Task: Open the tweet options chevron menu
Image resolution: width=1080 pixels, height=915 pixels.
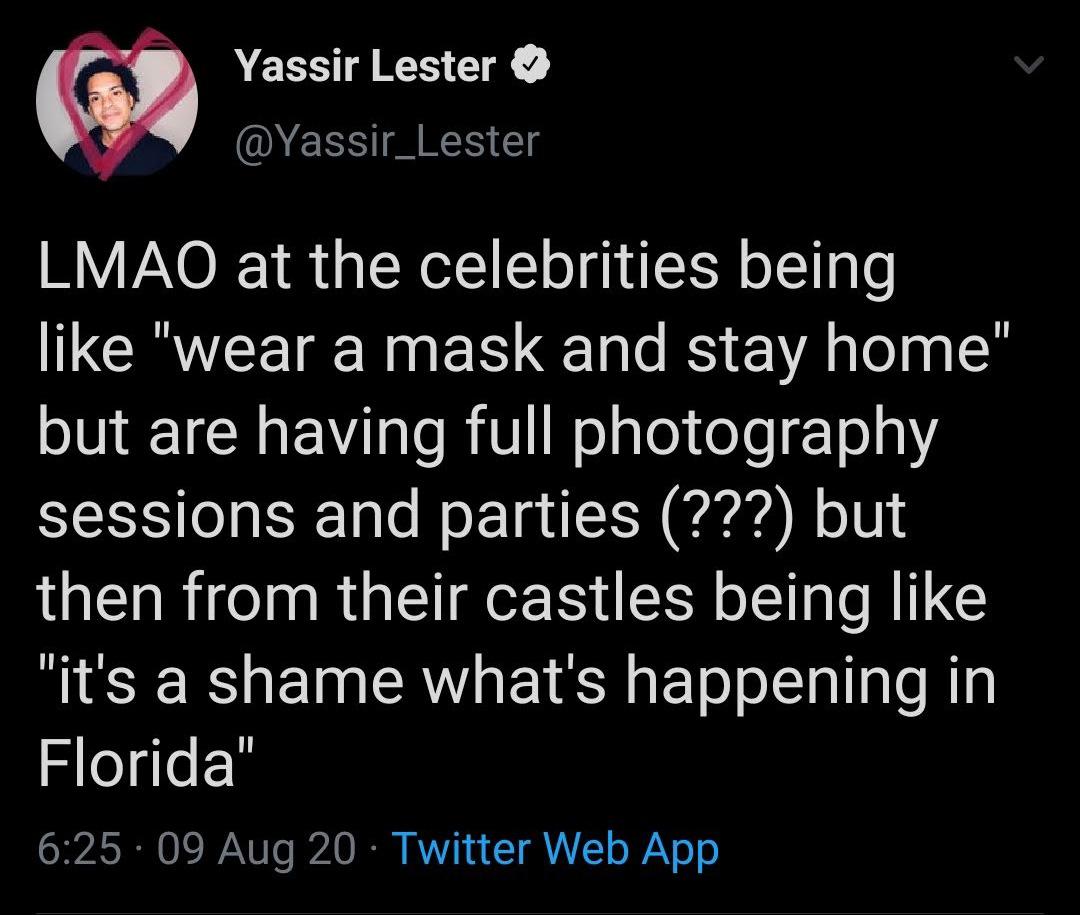Action: pyautogui.click(x=1030, y=65)
